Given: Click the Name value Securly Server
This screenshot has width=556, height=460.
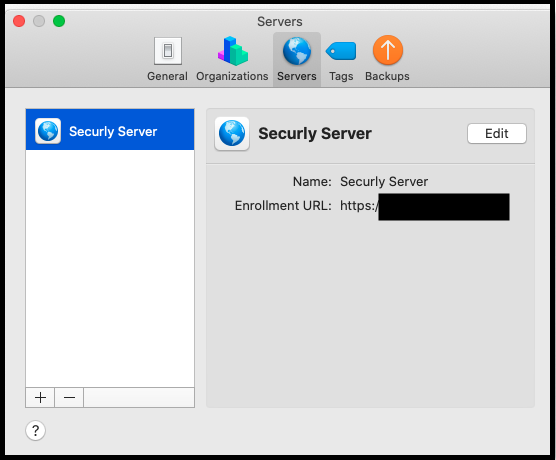Looking at the screenshot, I should (384, 182).
